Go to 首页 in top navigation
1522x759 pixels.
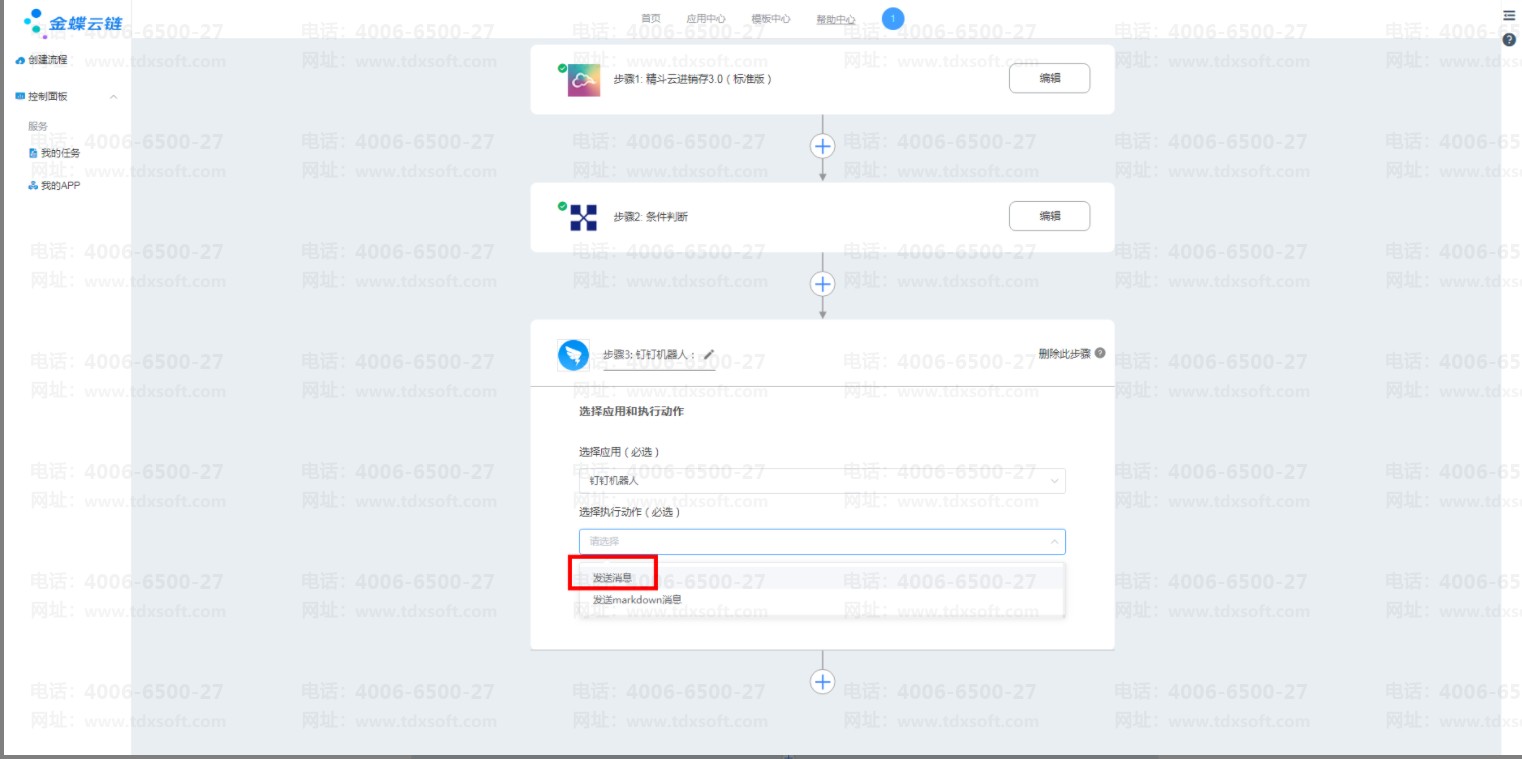point(651,19)
